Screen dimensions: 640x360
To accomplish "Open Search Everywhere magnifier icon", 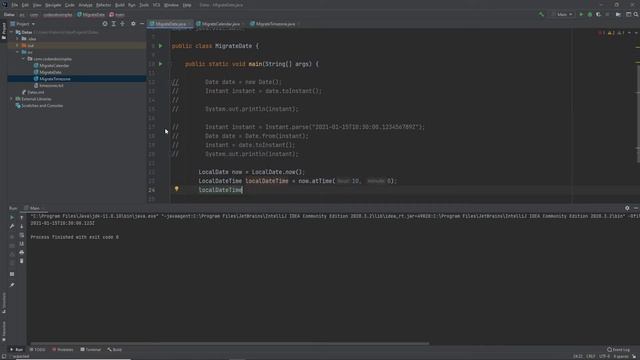I will click(x=636, y=14).
